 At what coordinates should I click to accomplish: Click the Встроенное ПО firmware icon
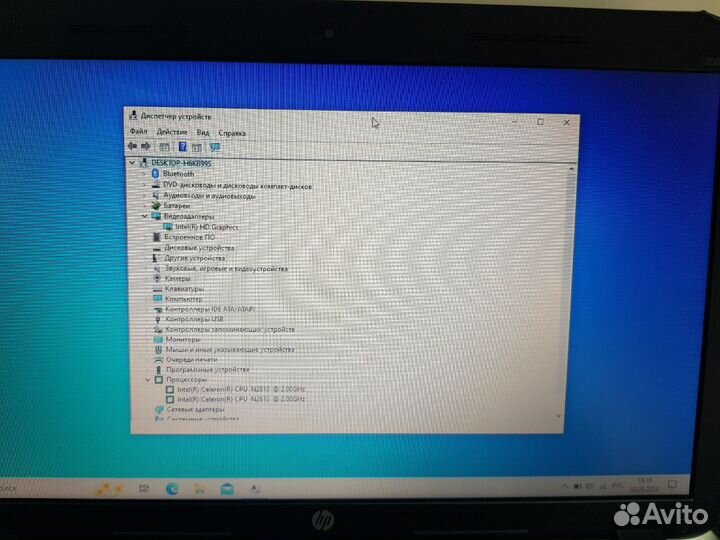click(157, 237)
